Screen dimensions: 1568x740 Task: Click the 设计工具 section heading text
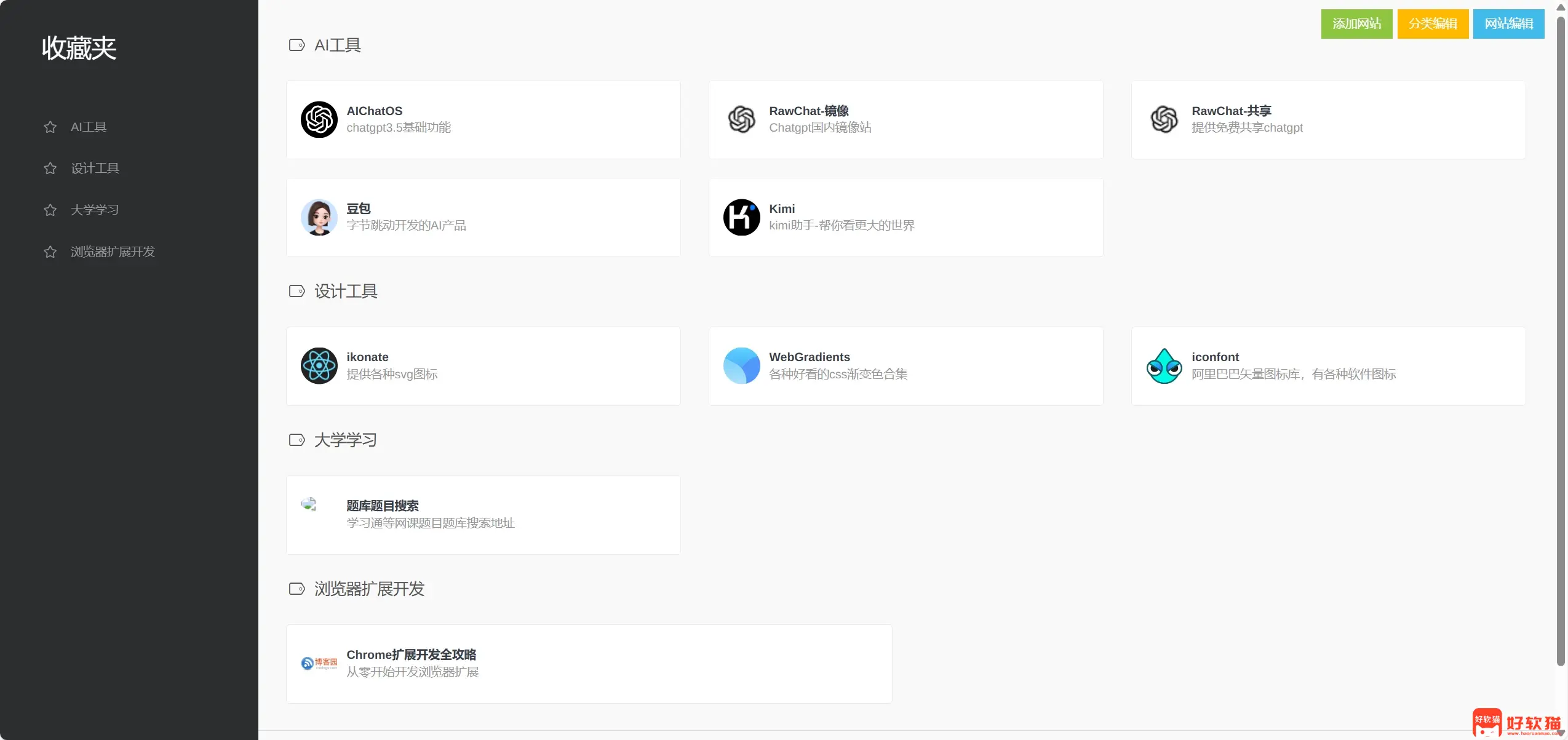(x=346, y=291)
